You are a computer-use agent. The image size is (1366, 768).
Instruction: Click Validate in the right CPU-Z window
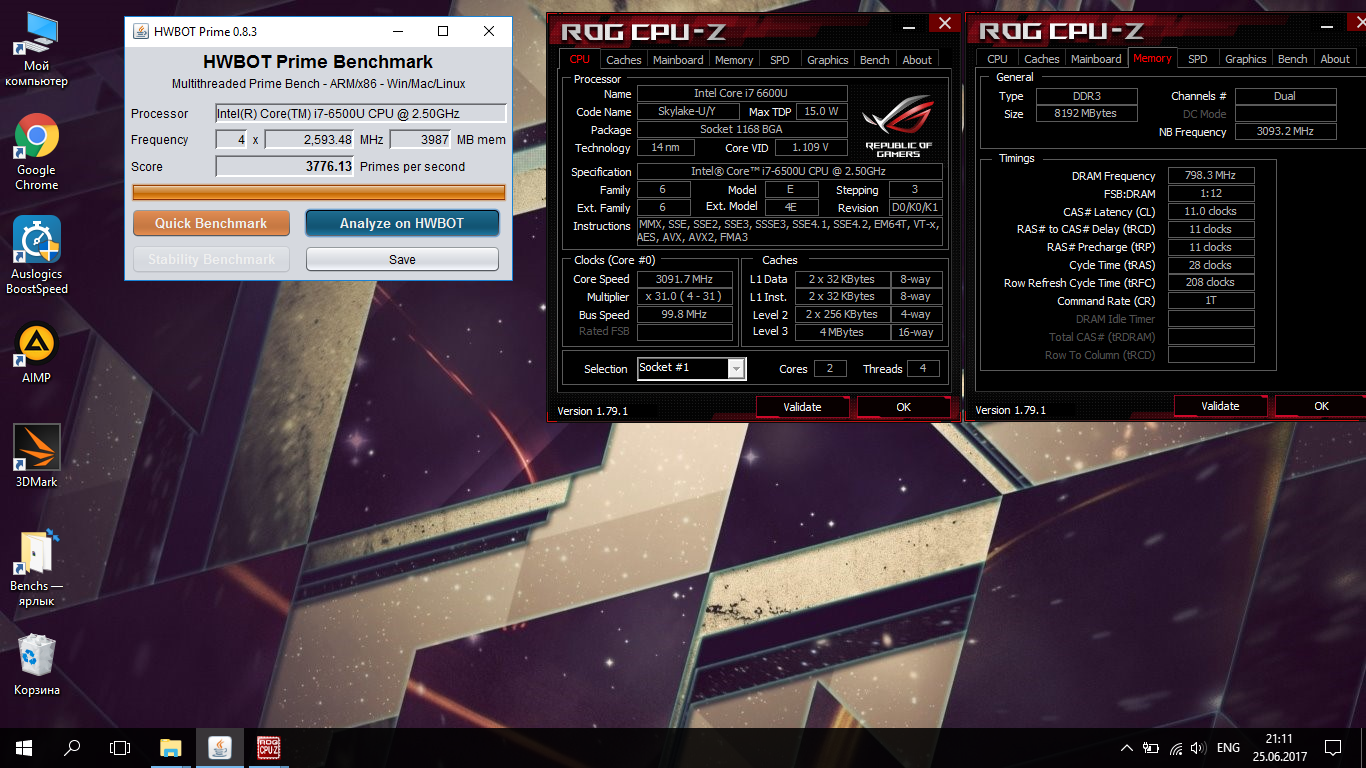(x=1220, y=406)
